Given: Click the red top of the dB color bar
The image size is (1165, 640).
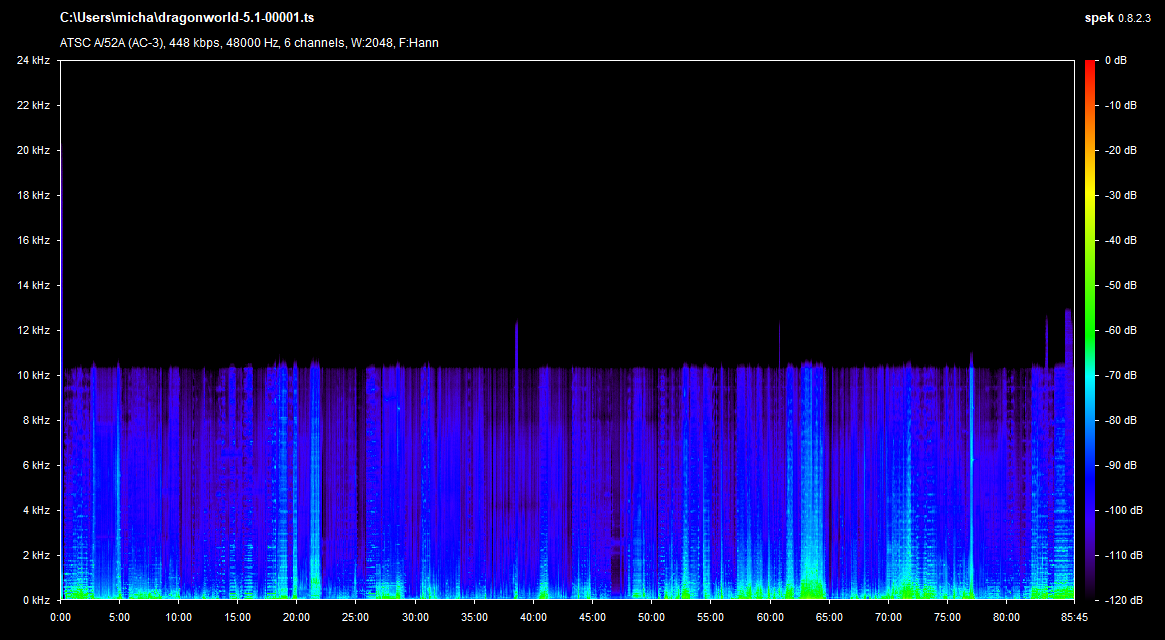Looking at the screenshot, I should click(1089, 65).
